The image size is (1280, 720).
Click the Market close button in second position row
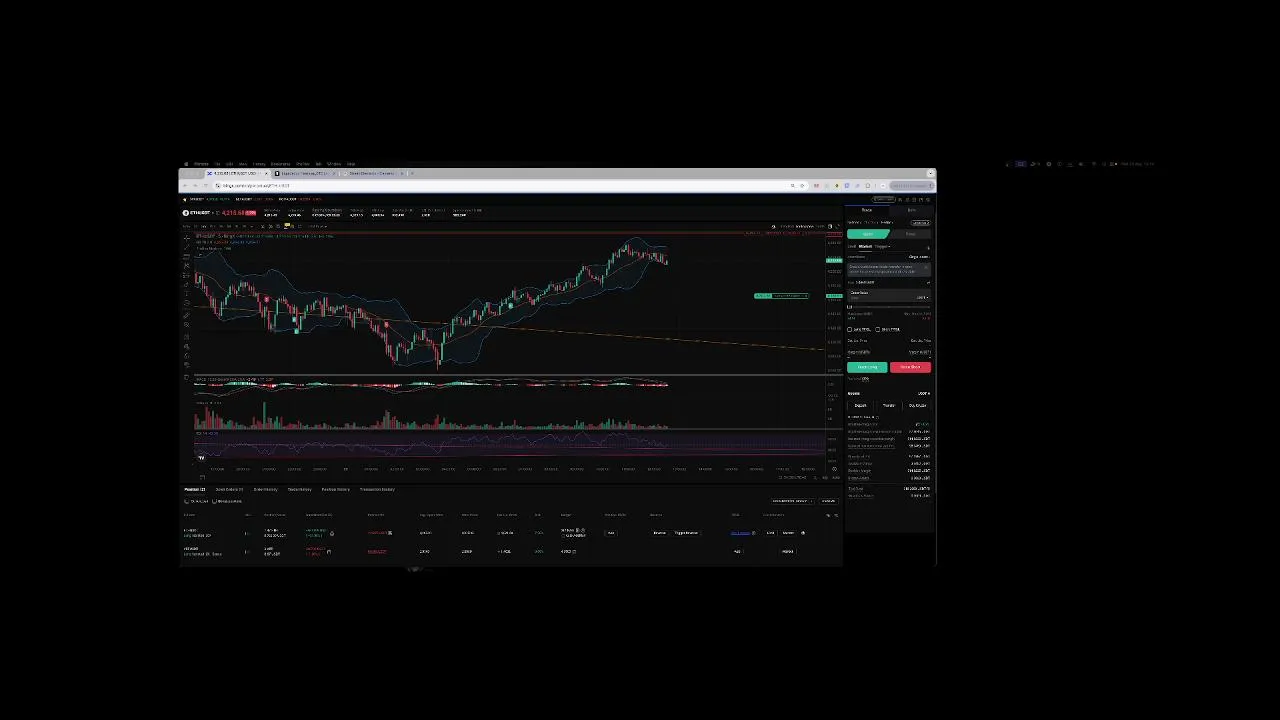(788, 551)
